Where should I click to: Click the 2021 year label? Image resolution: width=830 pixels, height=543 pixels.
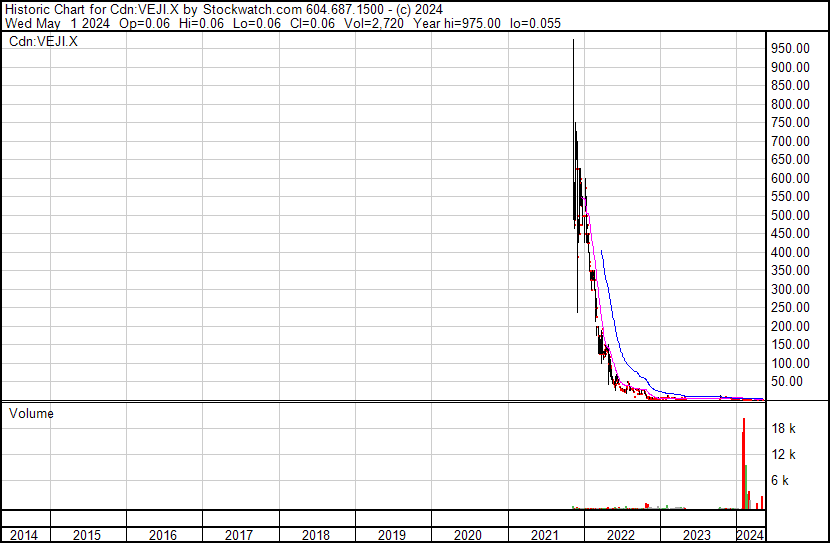545,535
